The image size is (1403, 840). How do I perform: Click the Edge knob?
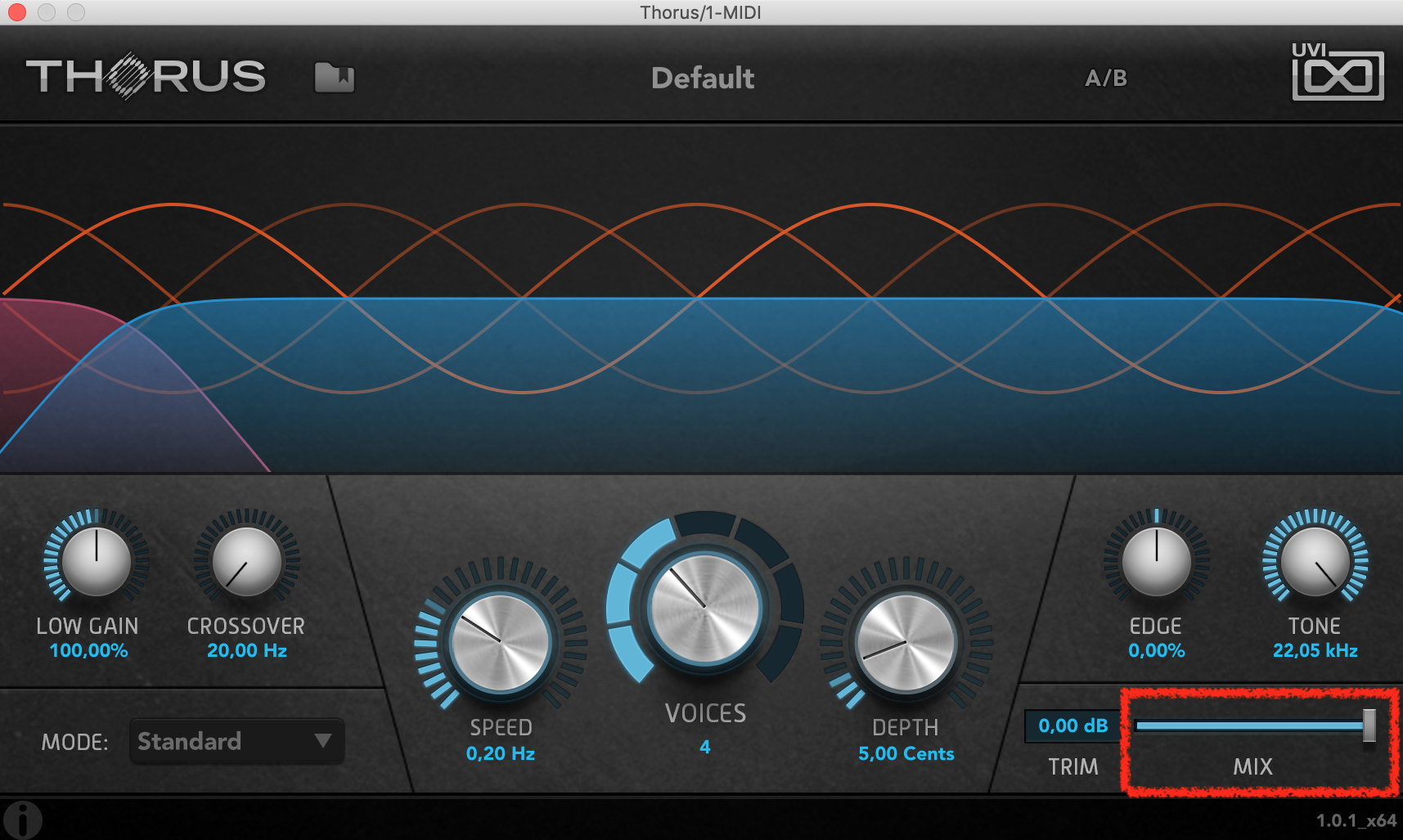pyautogui.click(x=1156, y=561)
